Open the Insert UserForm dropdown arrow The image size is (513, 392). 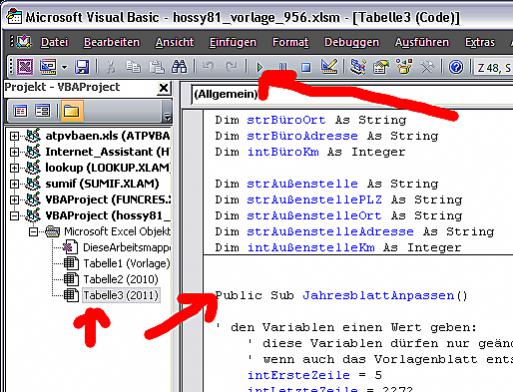pos(64,67)
